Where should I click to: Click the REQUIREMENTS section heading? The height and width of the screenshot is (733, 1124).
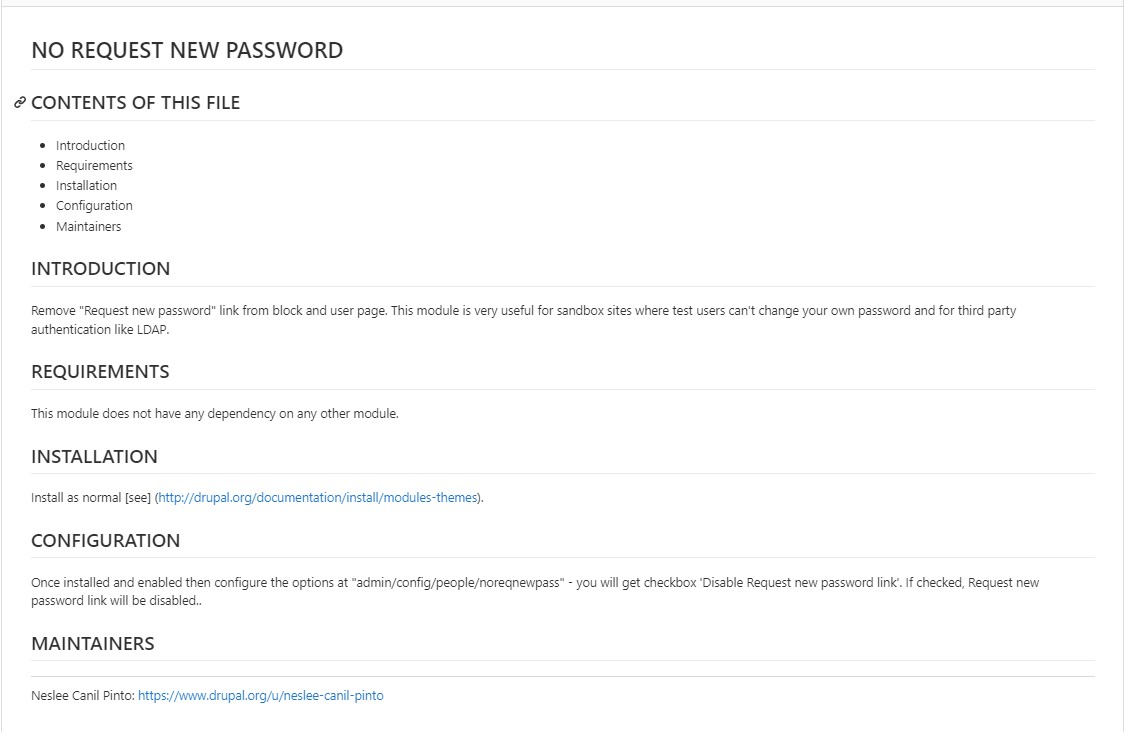coord(100,372)
